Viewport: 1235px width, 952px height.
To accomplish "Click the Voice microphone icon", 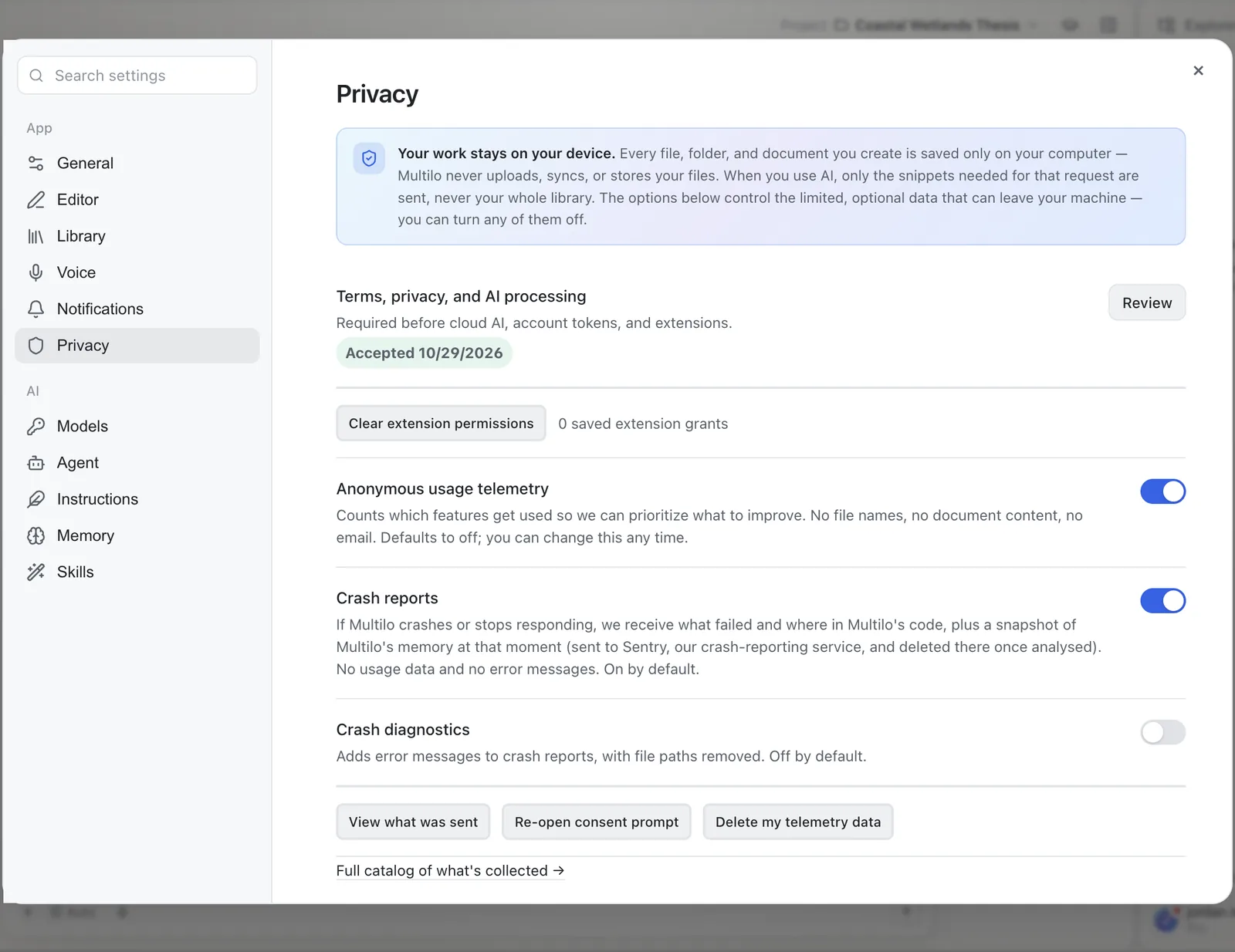I will click(36, 272).
